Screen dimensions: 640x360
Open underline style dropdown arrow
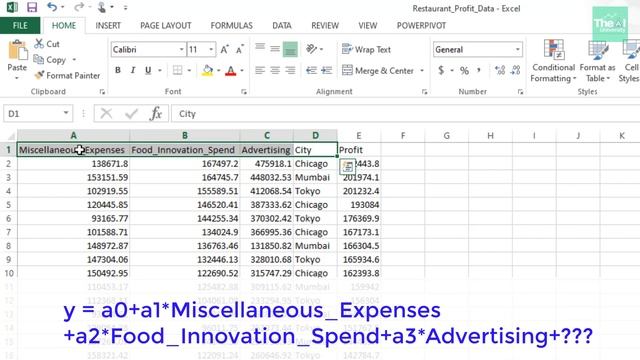[160, 71]
